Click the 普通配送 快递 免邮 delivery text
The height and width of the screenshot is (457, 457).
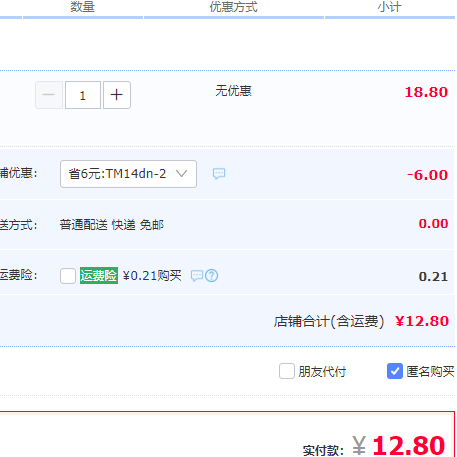pyautogui.click(x=112, y=225)
